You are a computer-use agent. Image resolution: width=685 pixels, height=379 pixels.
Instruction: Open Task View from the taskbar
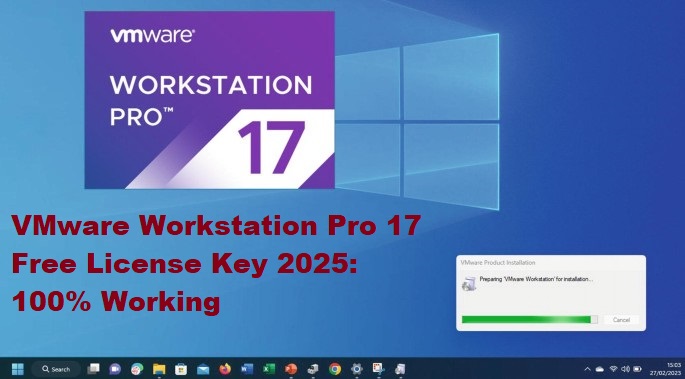point(93,369)
